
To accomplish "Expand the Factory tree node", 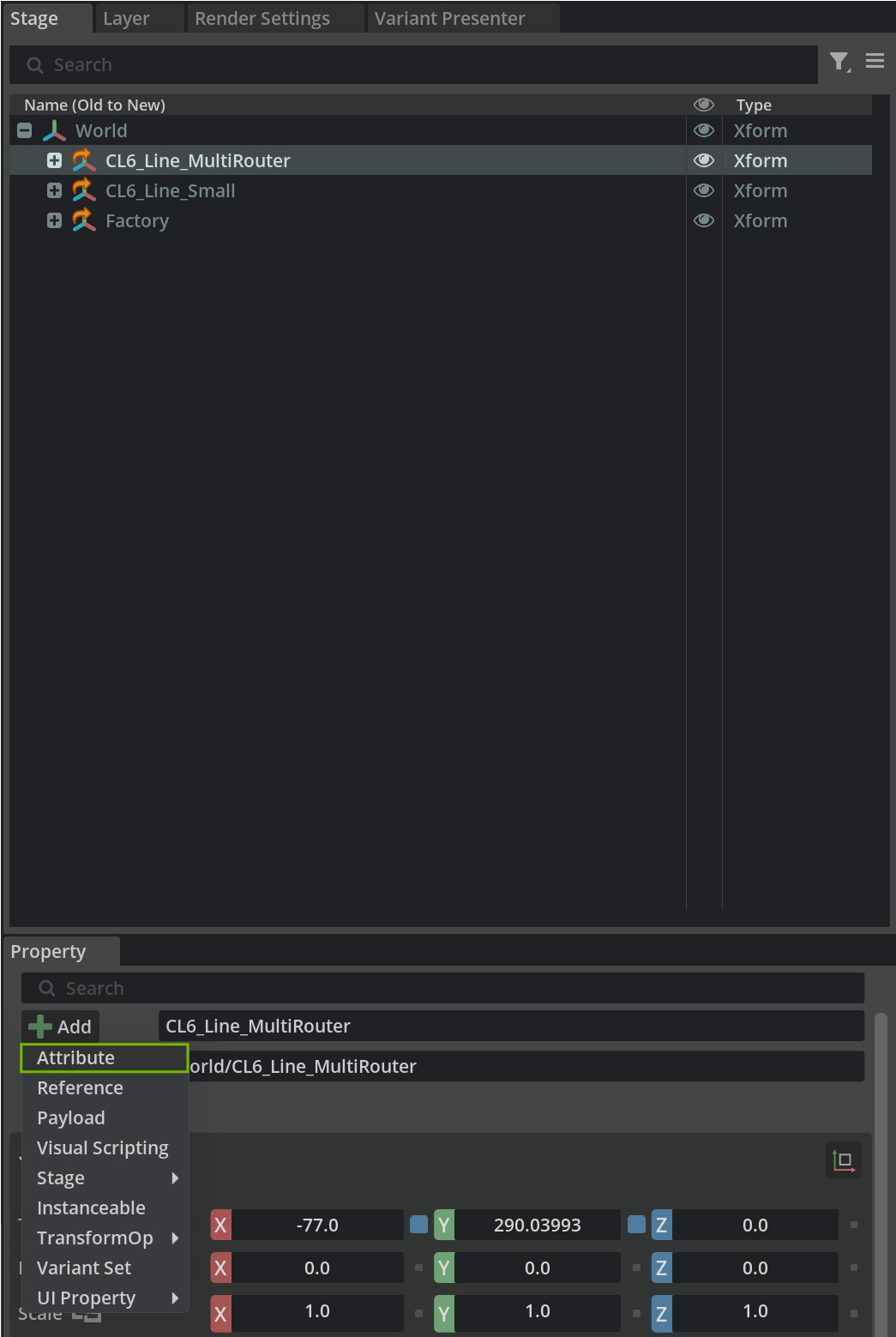I will (x=54, y=220).
